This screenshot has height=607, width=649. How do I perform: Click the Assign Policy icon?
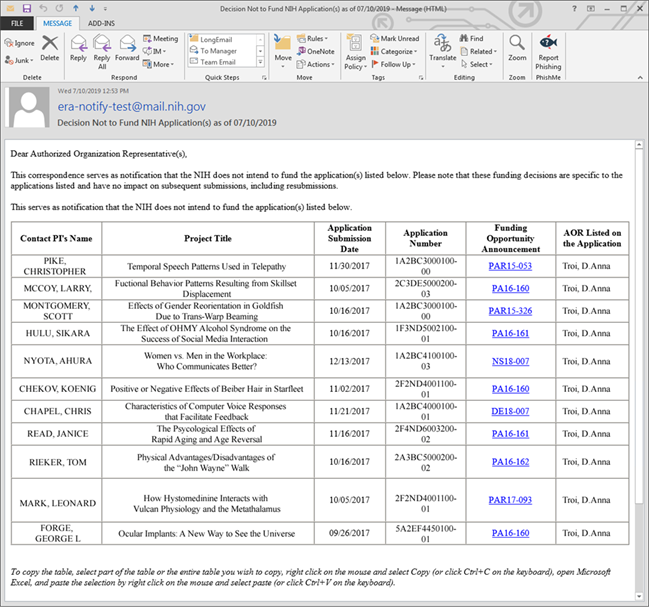(355, 43)
